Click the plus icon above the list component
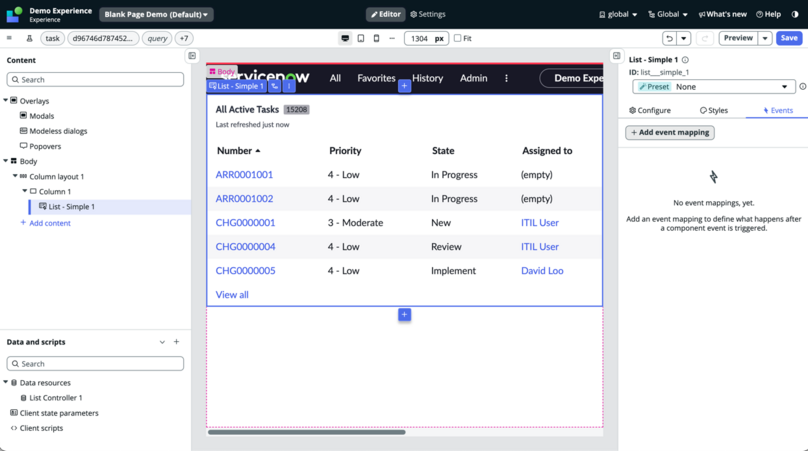The height and width of the screenshot is (451, 808). coord(405,86)
